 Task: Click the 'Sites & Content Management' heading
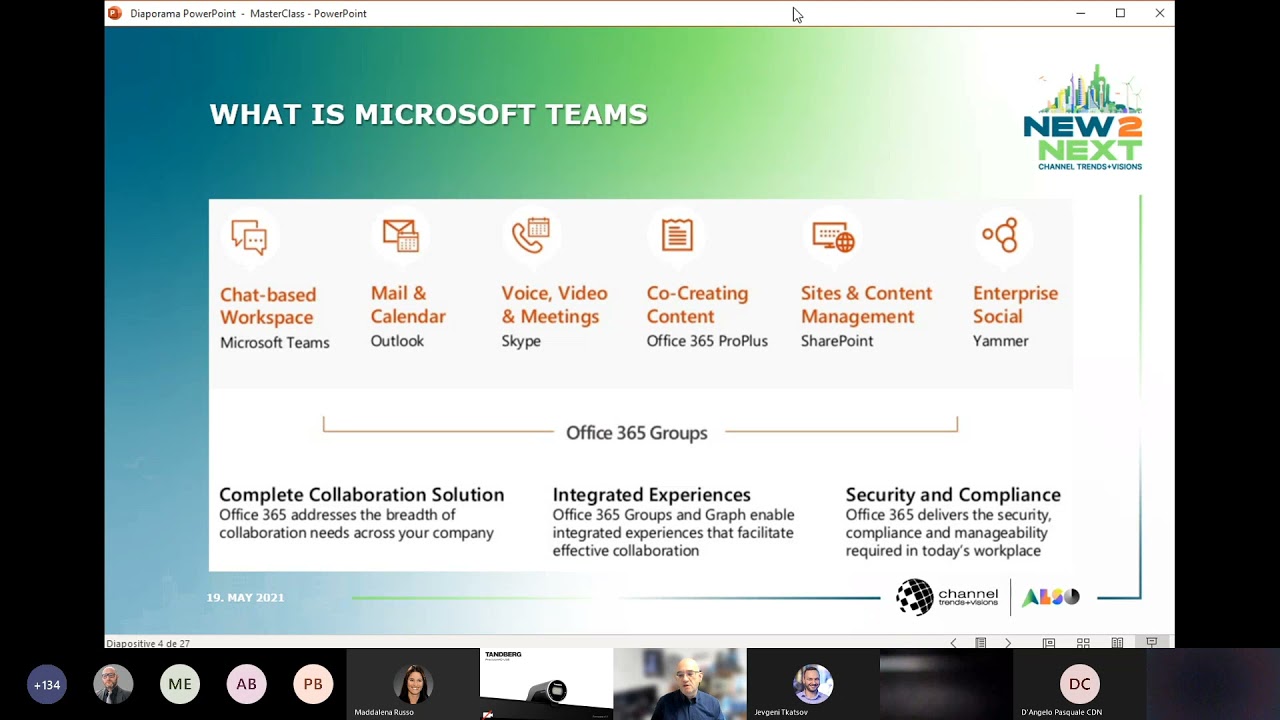tap(866, 305)
